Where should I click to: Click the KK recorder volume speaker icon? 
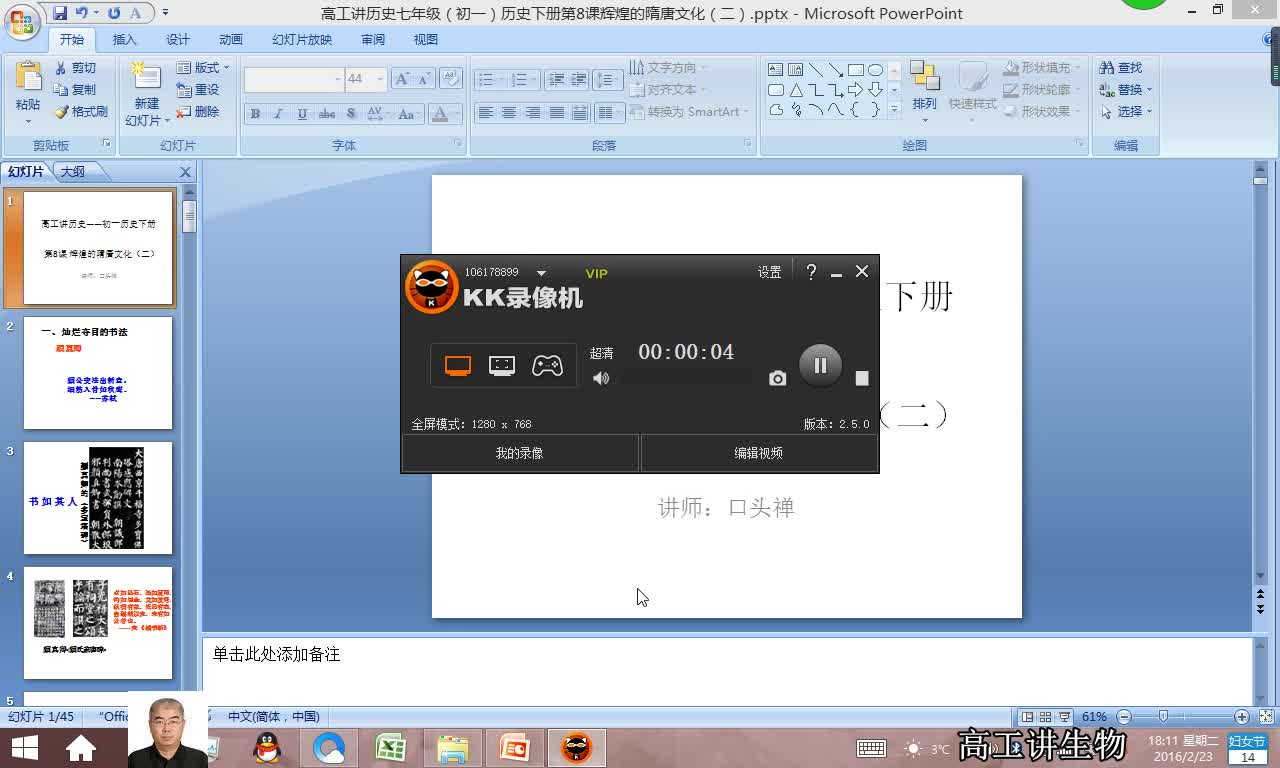coord(601,378)
